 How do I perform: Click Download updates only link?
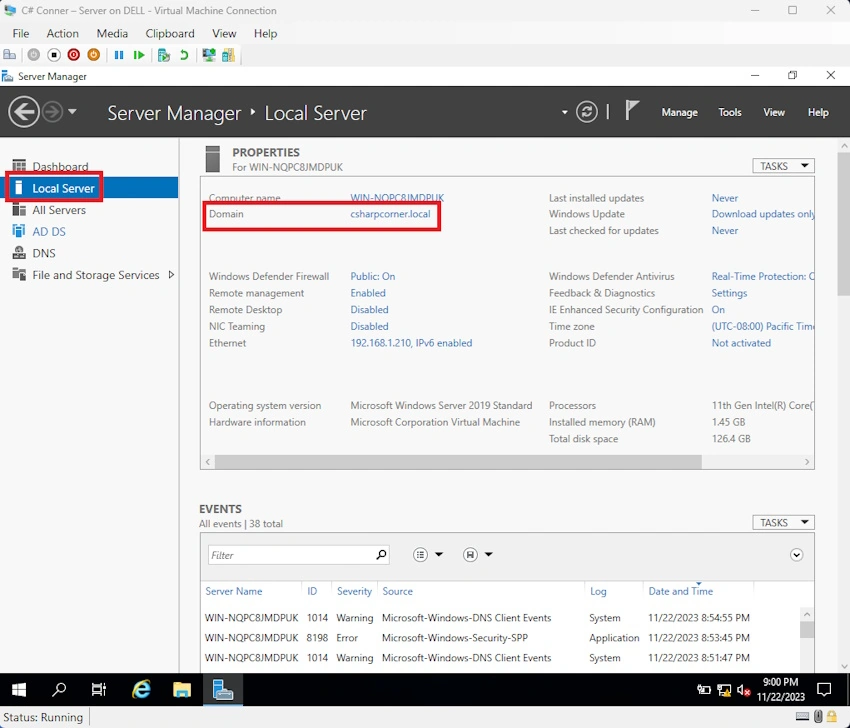pos(763,214)
